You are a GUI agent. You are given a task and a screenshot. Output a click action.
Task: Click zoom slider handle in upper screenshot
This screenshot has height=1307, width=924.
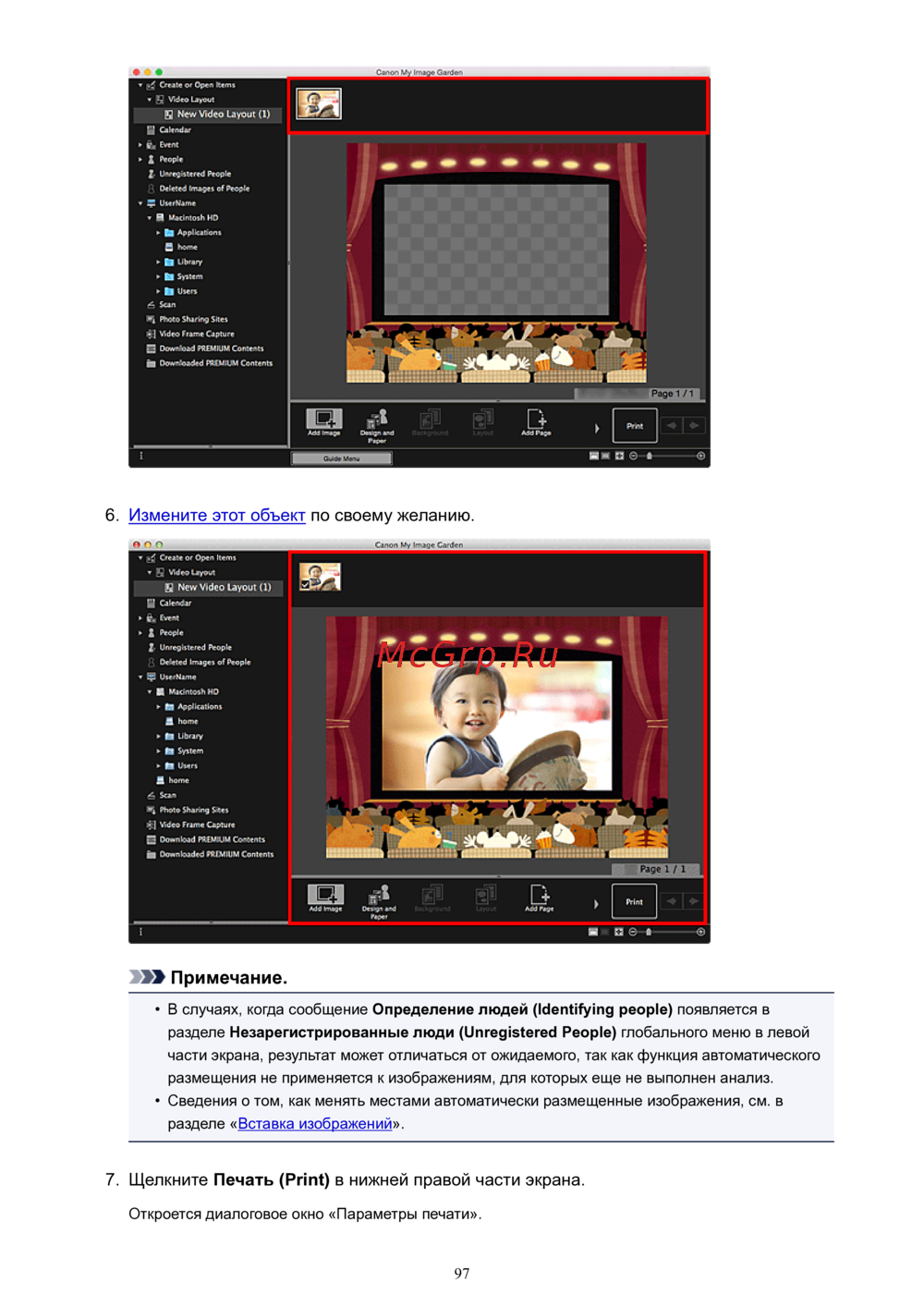650,456
